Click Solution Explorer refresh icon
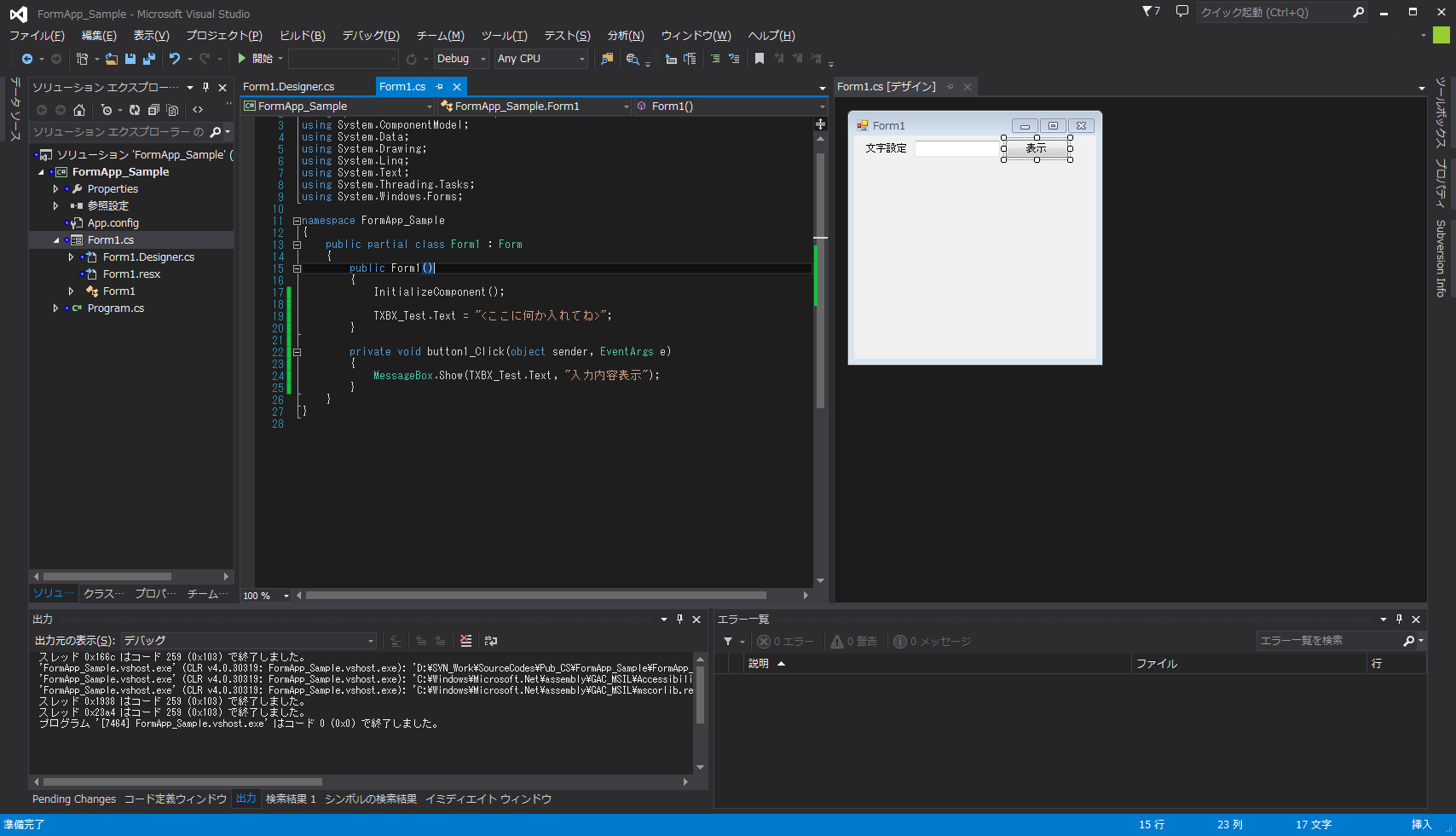 (x=135, y=110)
